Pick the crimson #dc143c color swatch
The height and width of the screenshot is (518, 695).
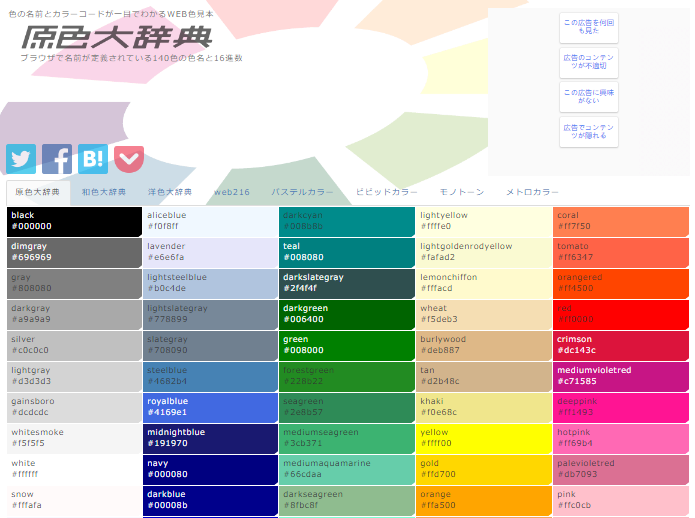[x=621, y=345]
